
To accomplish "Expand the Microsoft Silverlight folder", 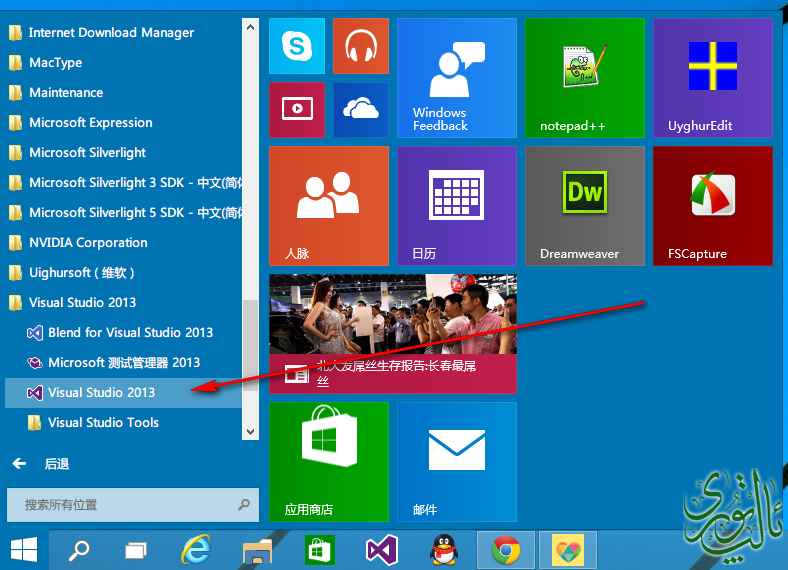I will pyautogui.click(x=123, y=153).
